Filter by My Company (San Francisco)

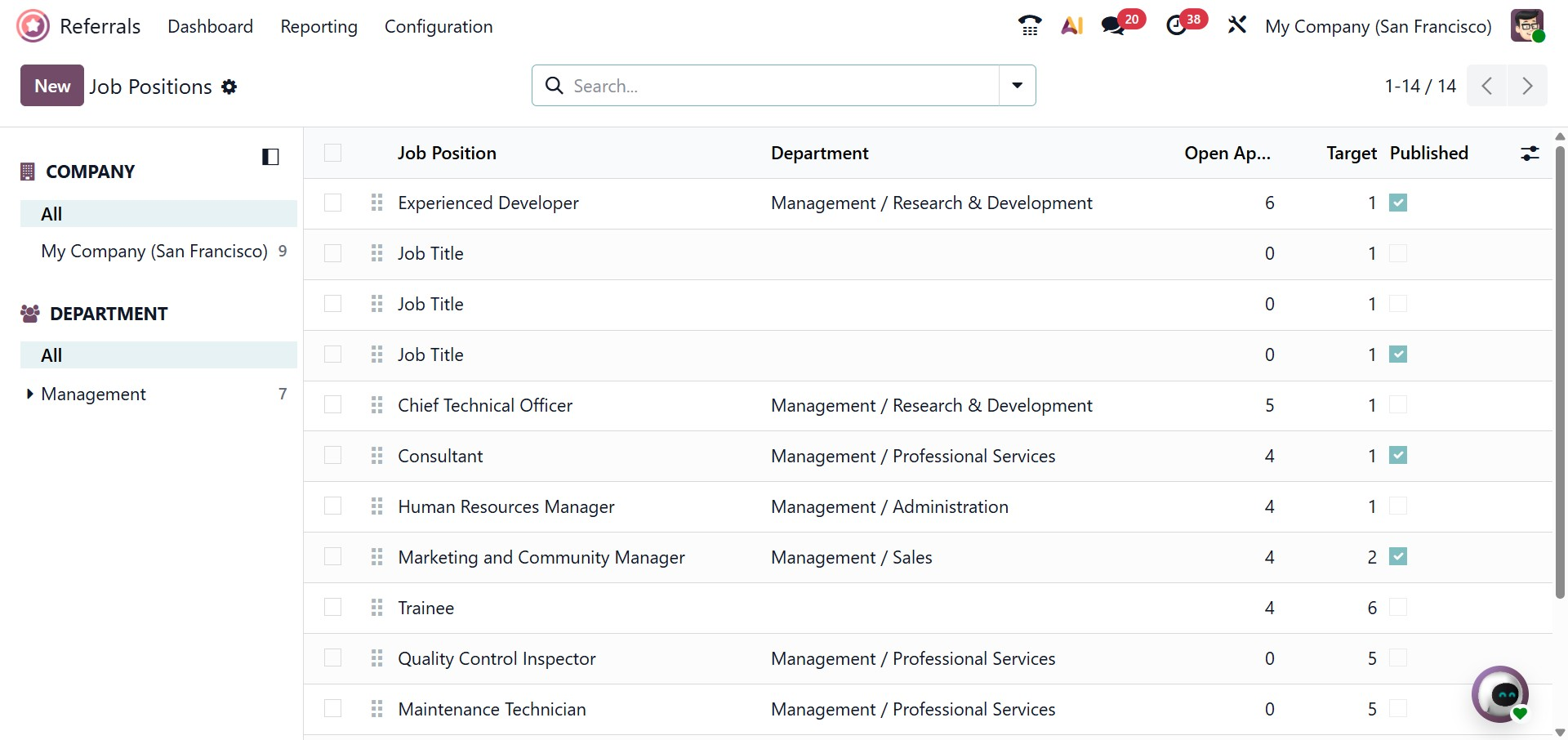[154, 252]
